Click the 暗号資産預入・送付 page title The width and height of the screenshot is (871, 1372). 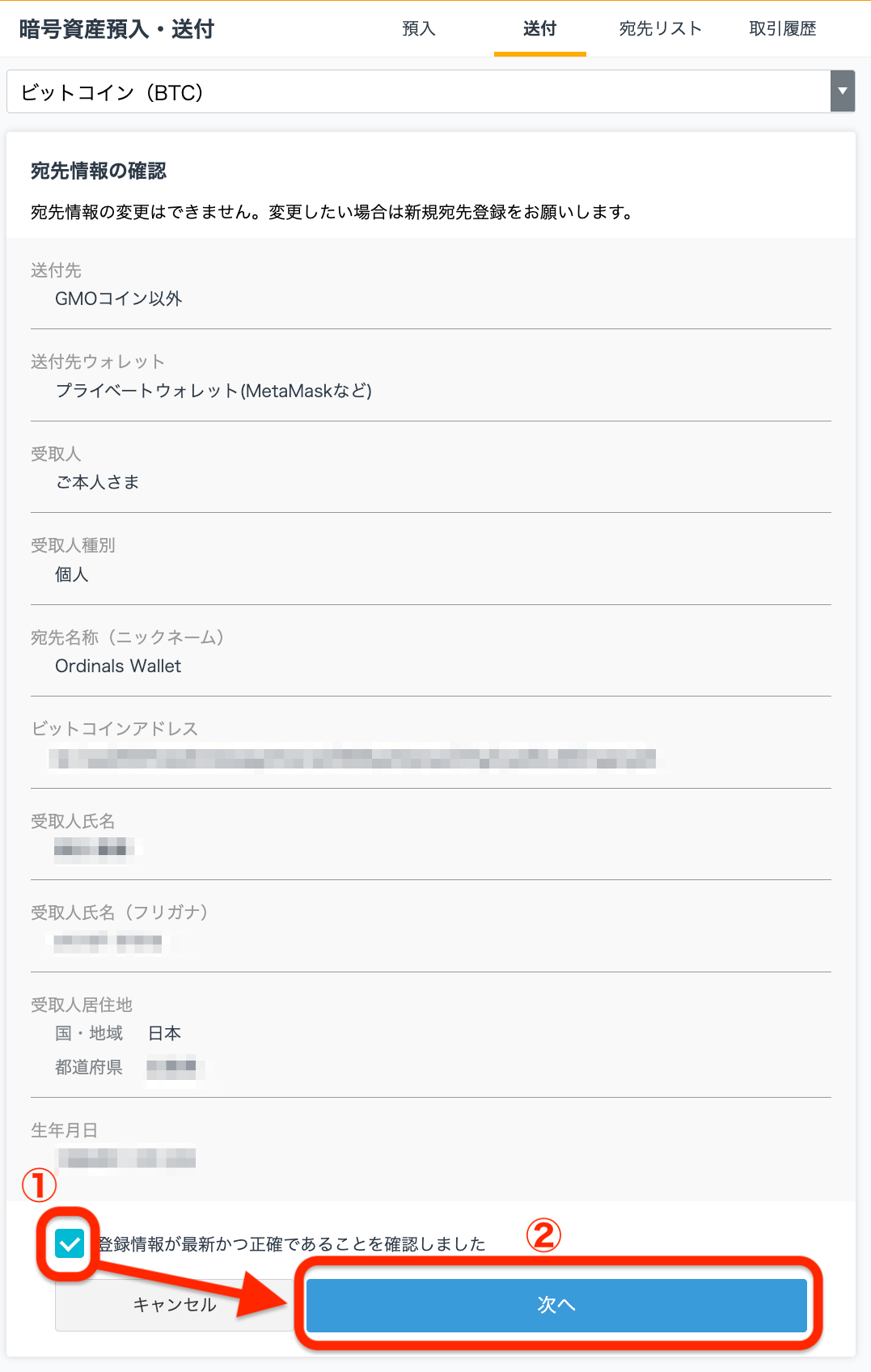tap(116, 29)
